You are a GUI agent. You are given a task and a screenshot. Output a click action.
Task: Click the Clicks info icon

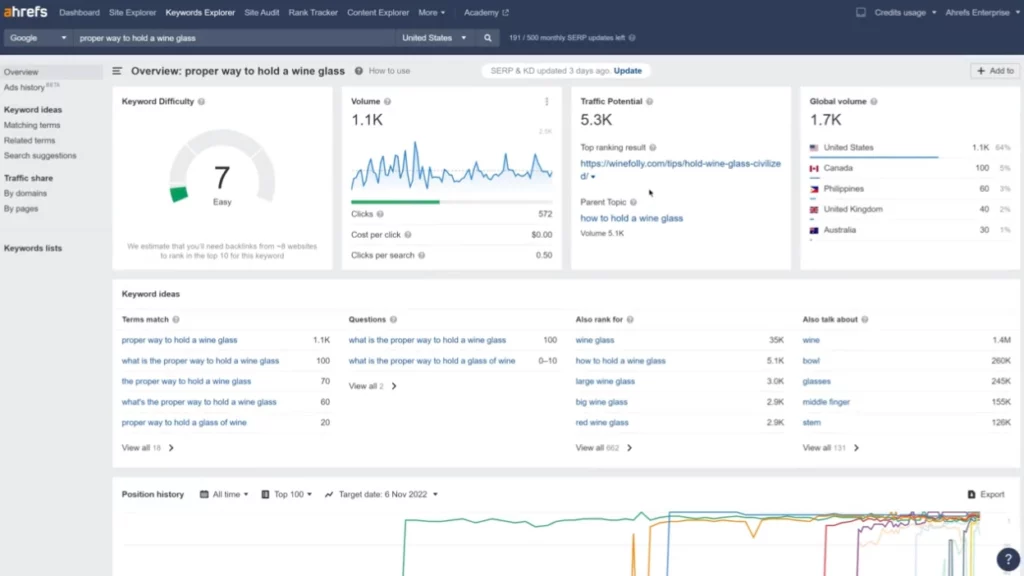point(380,214)
